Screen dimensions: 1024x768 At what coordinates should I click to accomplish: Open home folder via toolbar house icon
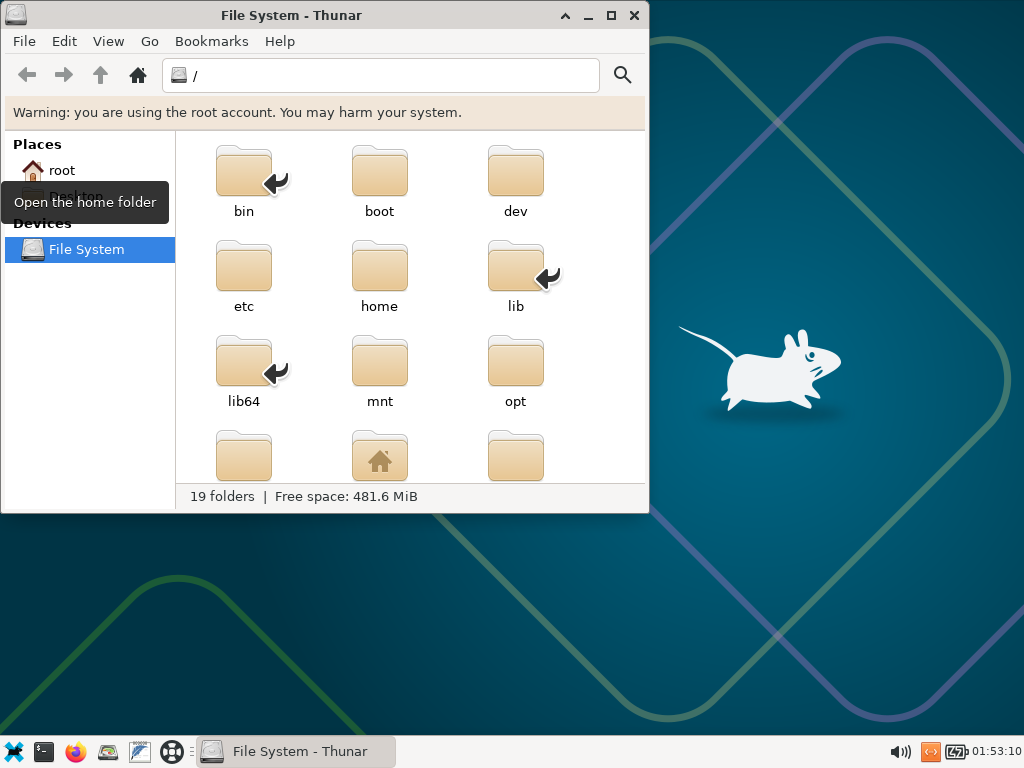pos(137,75)
